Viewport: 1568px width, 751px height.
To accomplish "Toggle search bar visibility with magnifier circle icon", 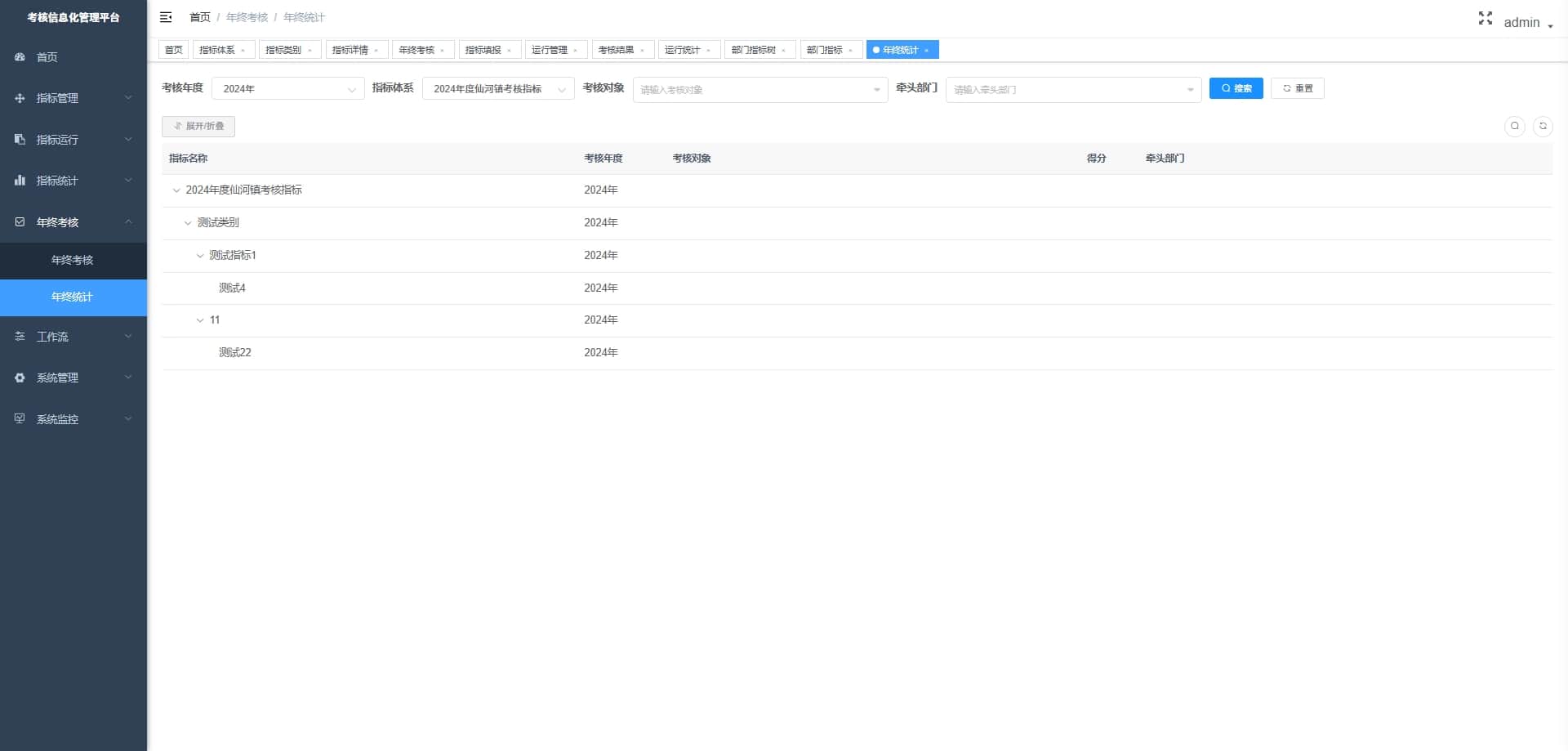I will click(1515, 126).
